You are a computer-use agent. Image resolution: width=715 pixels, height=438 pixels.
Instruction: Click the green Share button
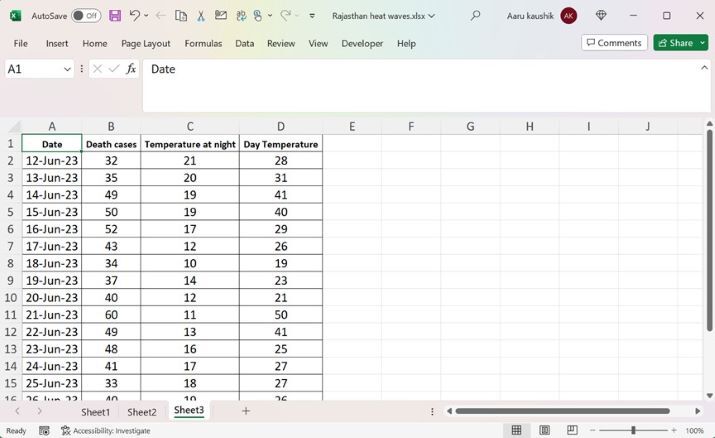(676, 43)
